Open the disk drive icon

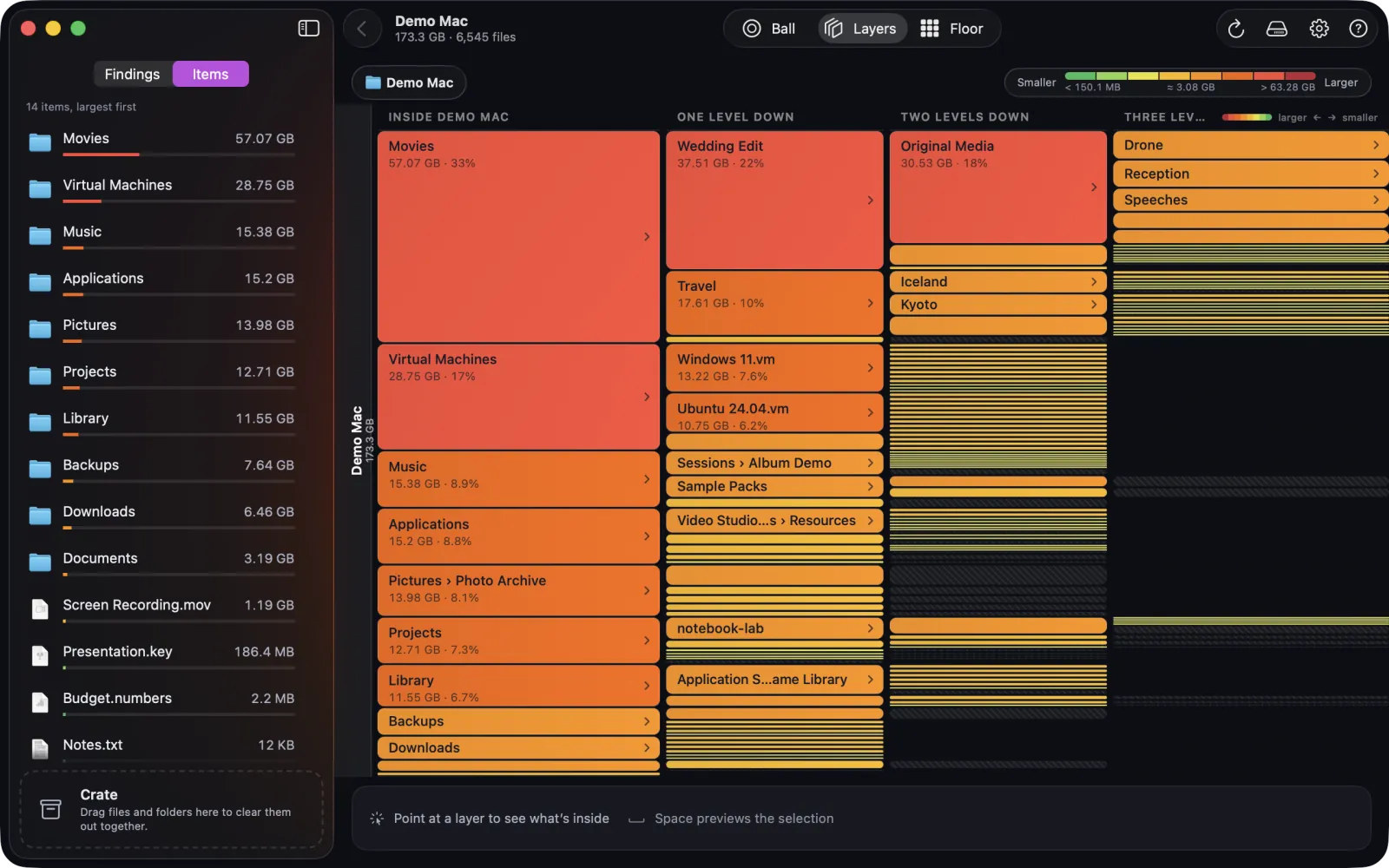[x=1277, y=29]
